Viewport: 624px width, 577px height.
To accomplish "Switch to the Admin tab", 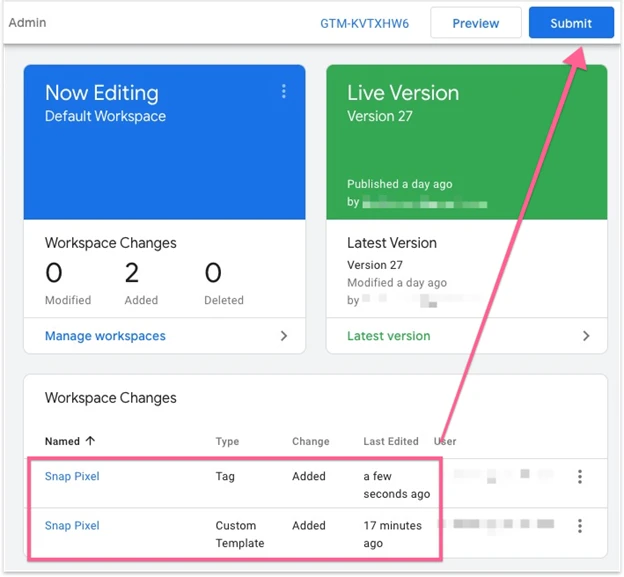I will pyautogui.click(x=27, y=22).
